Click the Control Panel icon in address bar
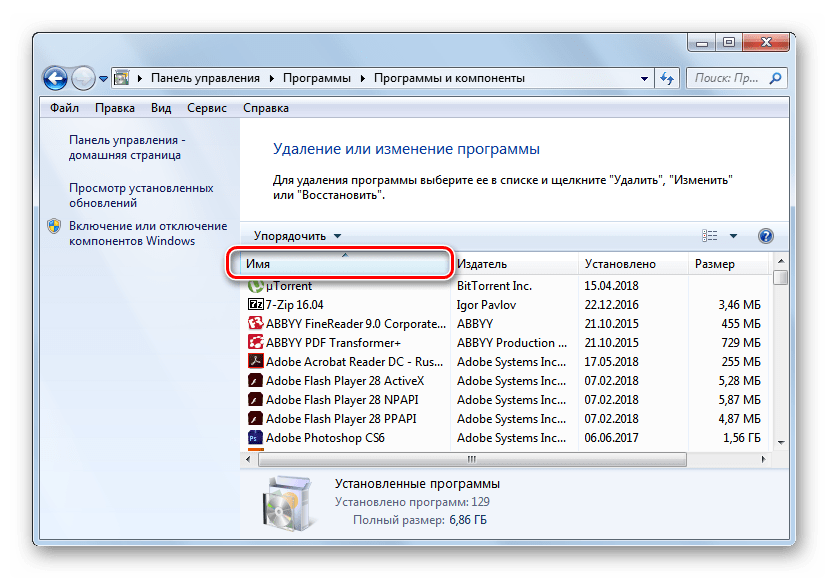This screenshot has height=579, width=829. [122, 78]
